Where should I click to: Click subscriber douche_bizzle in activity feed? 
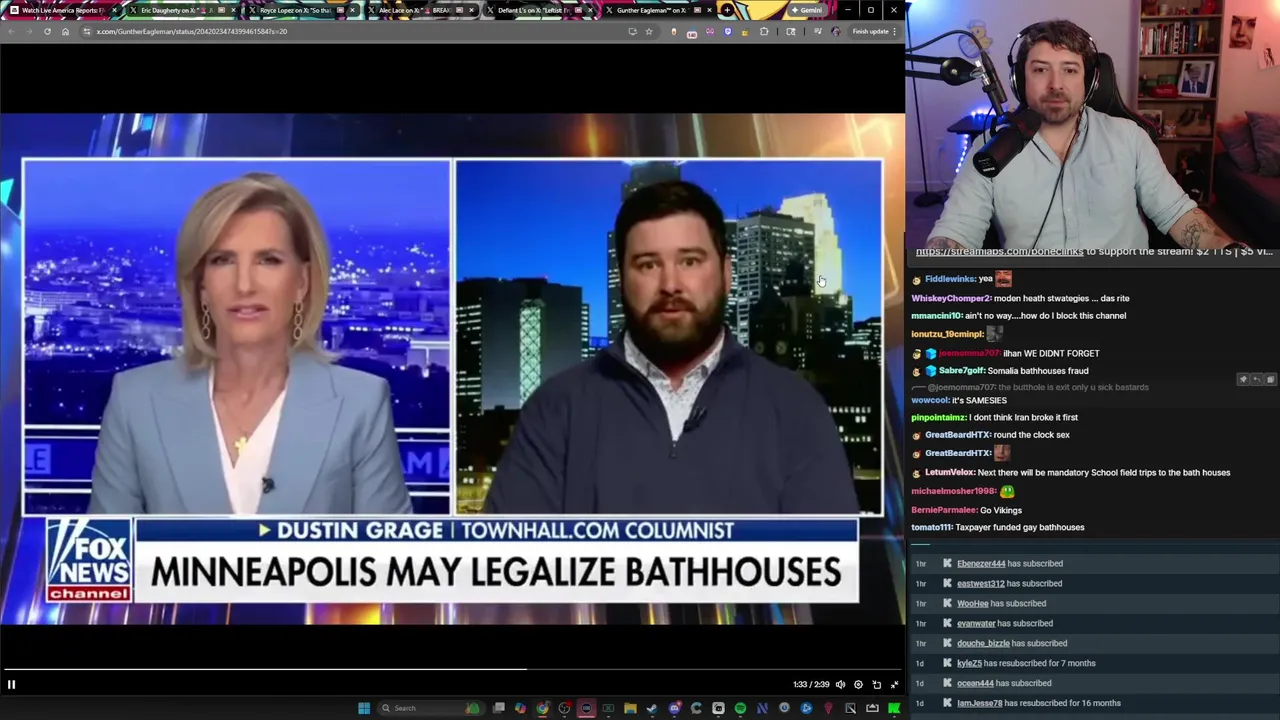click(x=983, y=644)
